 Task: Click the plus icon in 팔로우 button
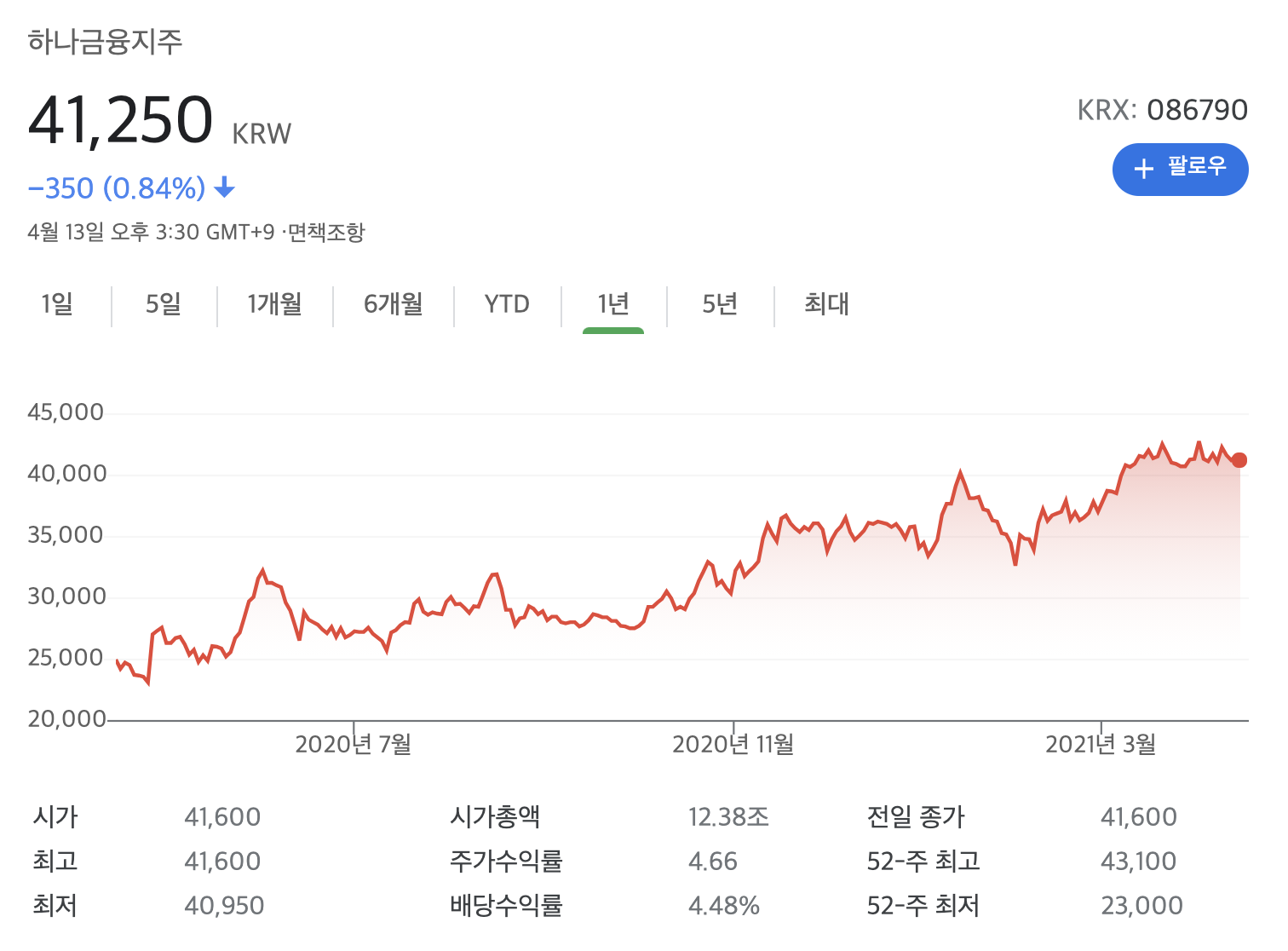click(1143, 169)
